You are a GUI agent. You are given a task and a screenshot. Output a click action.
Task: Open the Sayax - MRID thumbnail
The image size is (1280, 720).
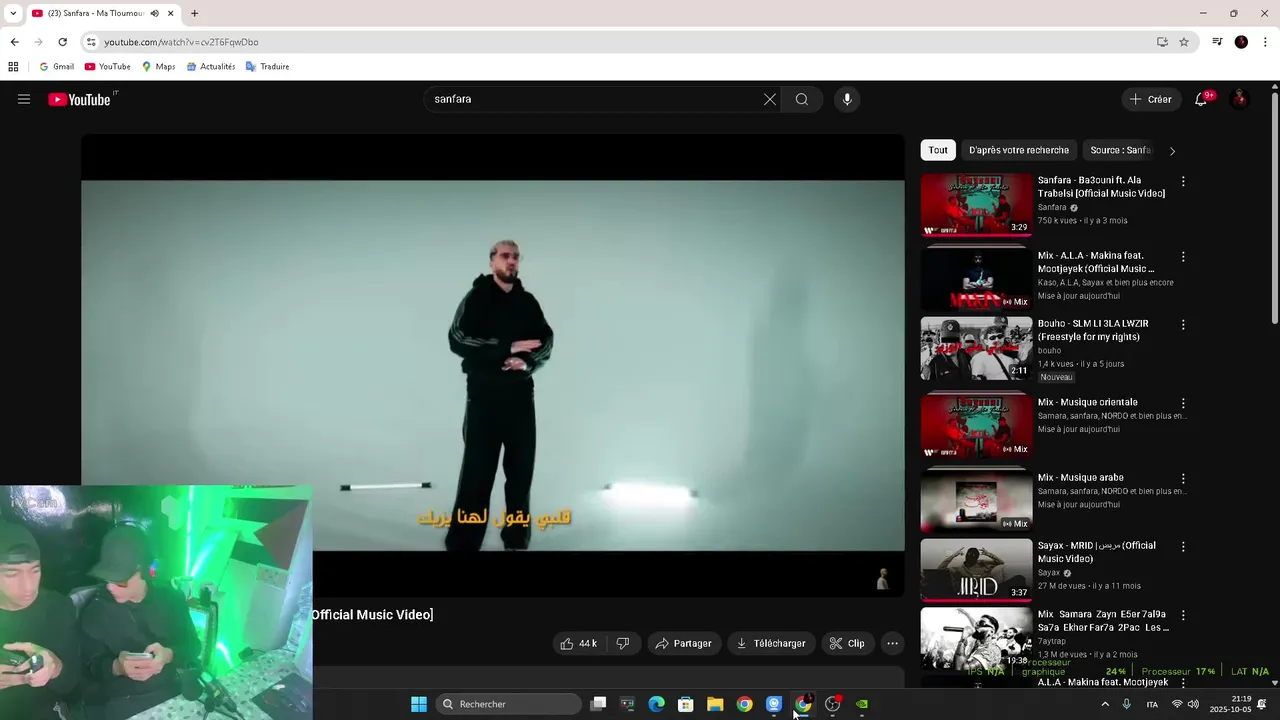point(976,570)
